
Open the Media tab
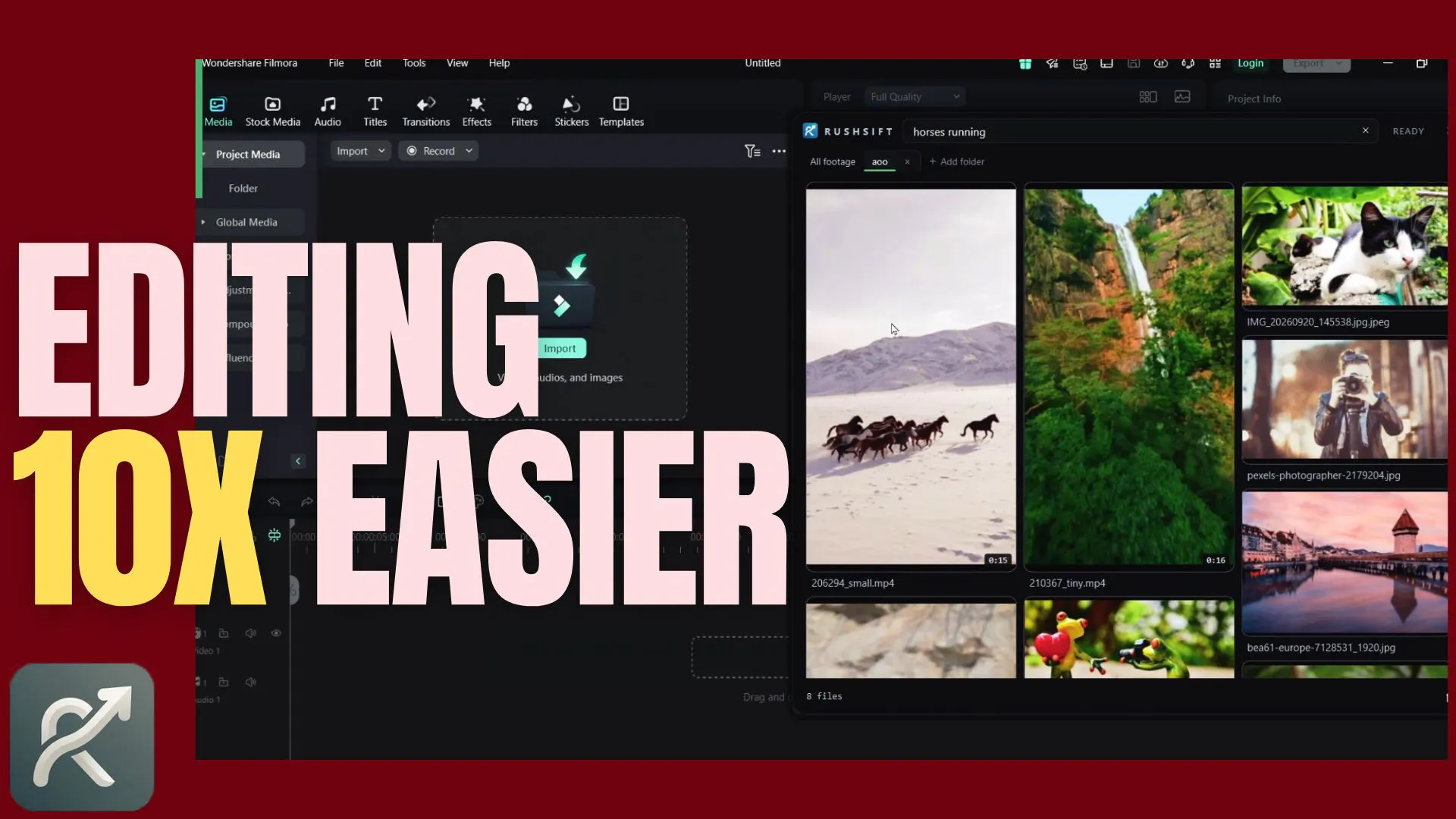(x=218, y=111)
